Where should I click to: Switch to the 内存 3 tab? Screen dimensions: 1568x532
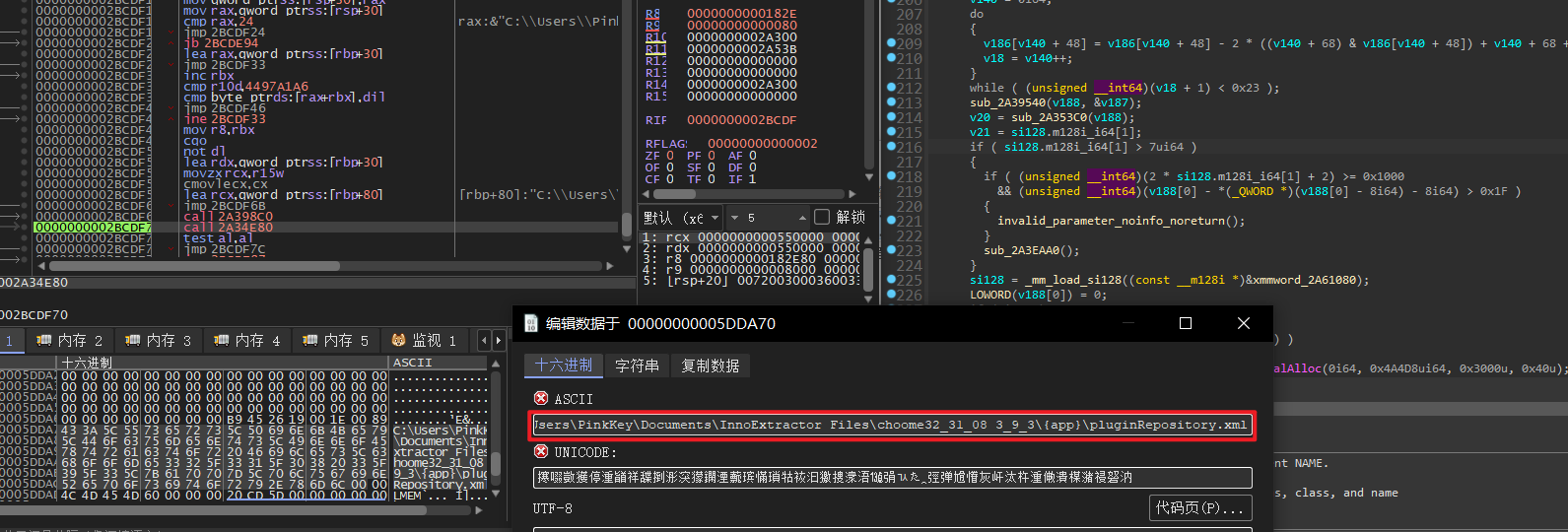(x=158, y=340)
